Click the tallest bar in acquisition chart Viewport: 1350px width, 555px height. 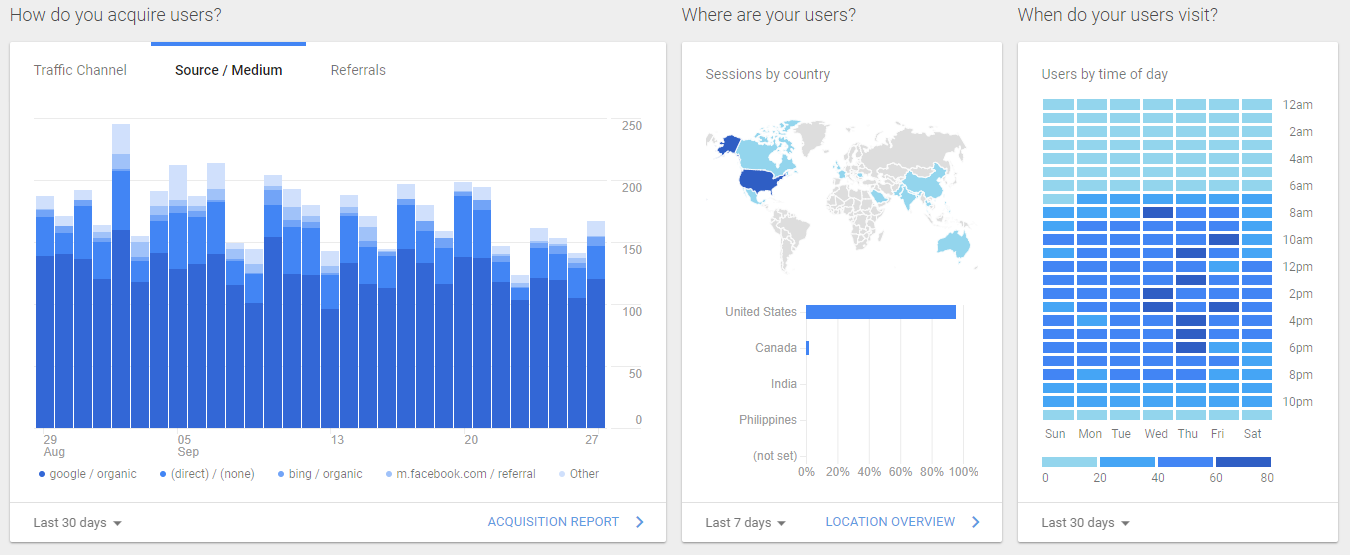click(x=121, y=276)
